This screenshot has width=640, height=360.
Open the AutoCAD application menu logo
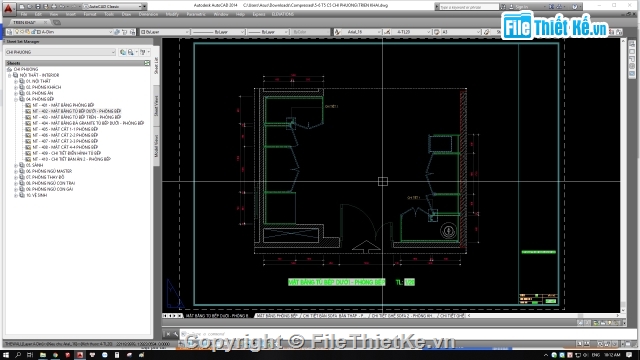[8, 7]
